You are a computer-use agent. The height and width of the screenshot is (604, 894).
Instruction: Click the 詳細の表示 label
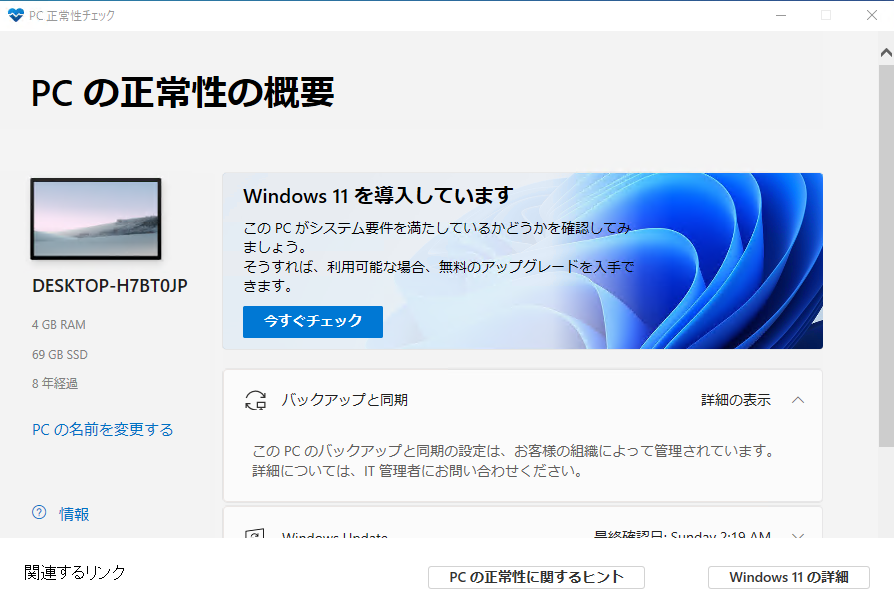pos(735,400)
